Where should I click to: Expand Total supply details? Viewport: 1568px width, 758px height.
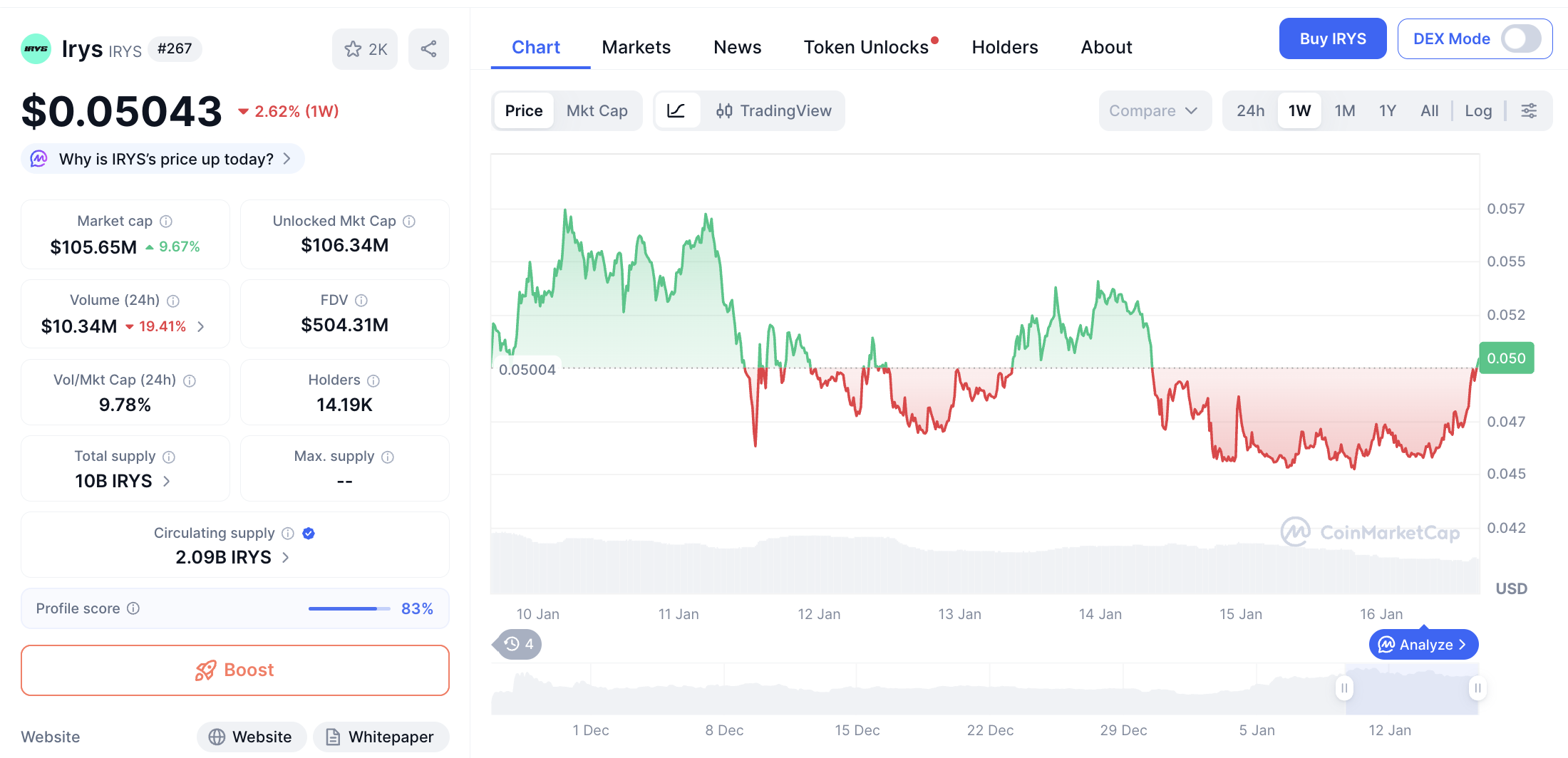point(167,481)
